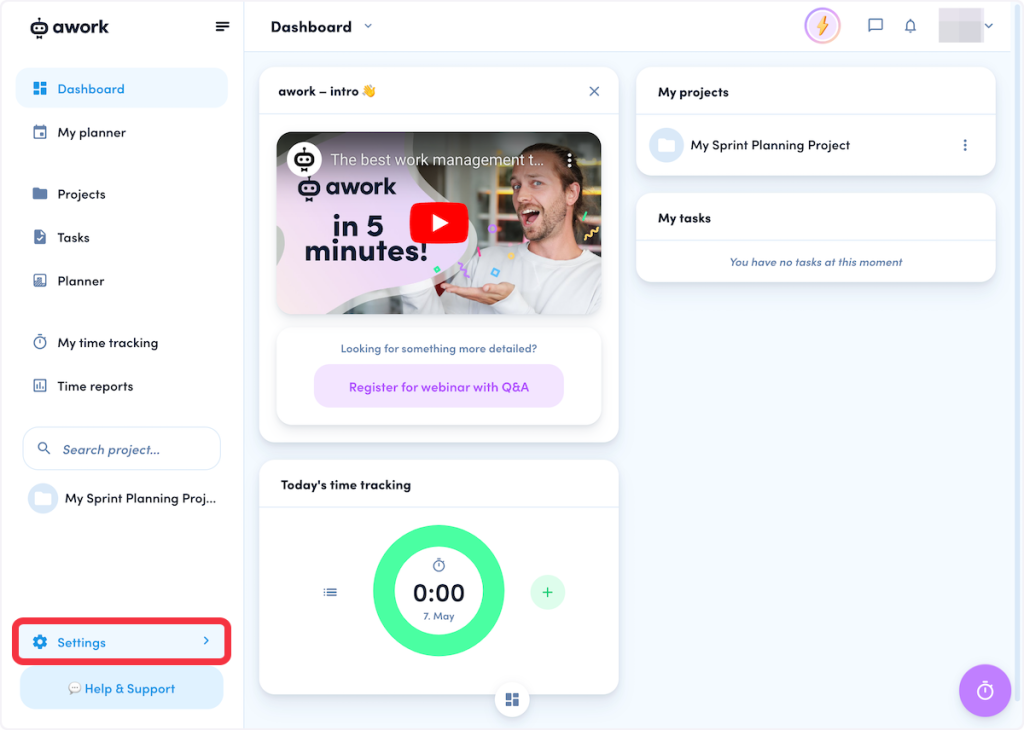Click the purple floating timer button

pyautogui.click(x=984, y=690)
